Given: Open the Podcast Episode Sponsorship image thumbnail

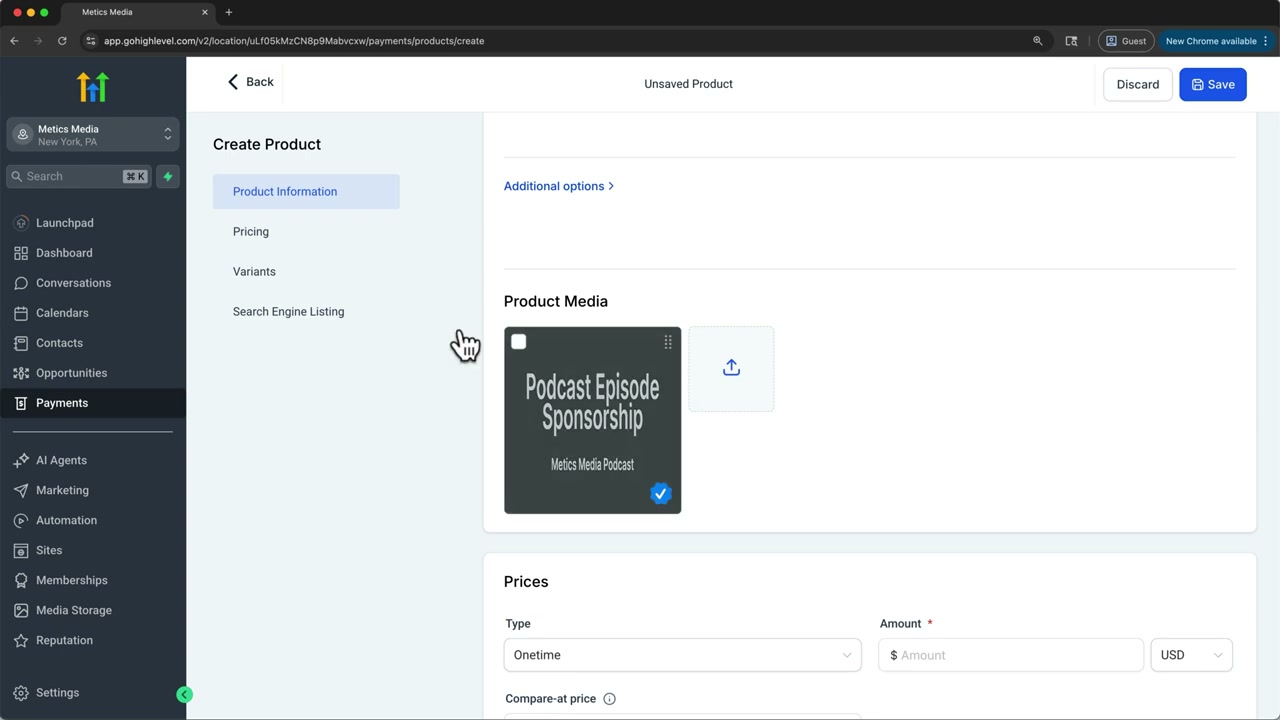Looking at the screenshot, I should click(592, 420).
